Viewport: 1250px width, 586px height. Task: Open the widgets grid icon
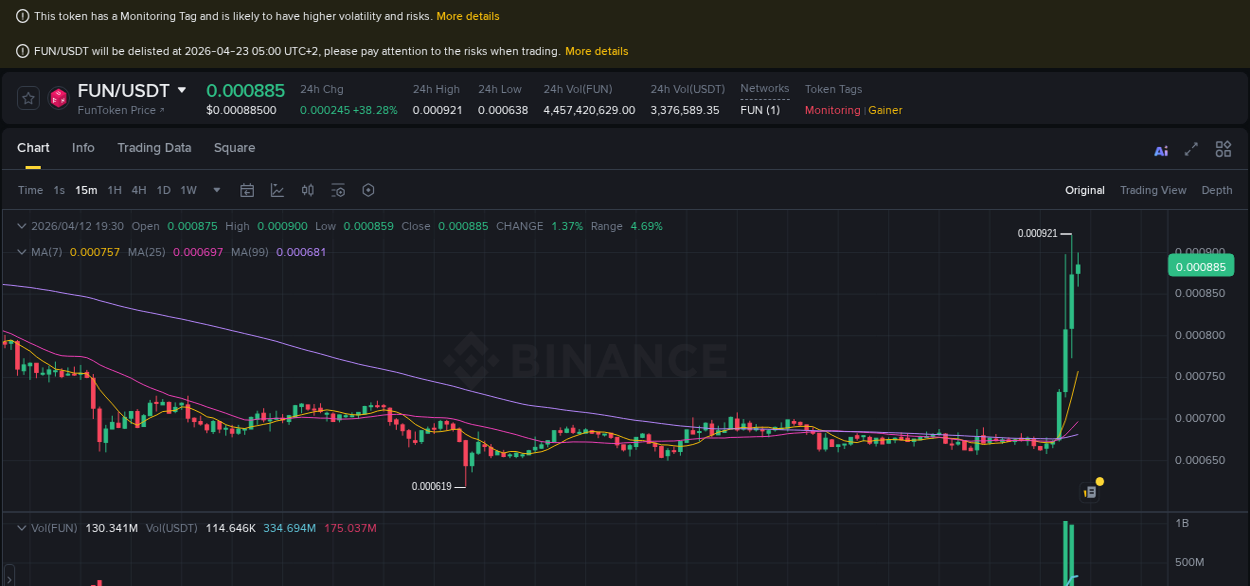[1223, 148]
